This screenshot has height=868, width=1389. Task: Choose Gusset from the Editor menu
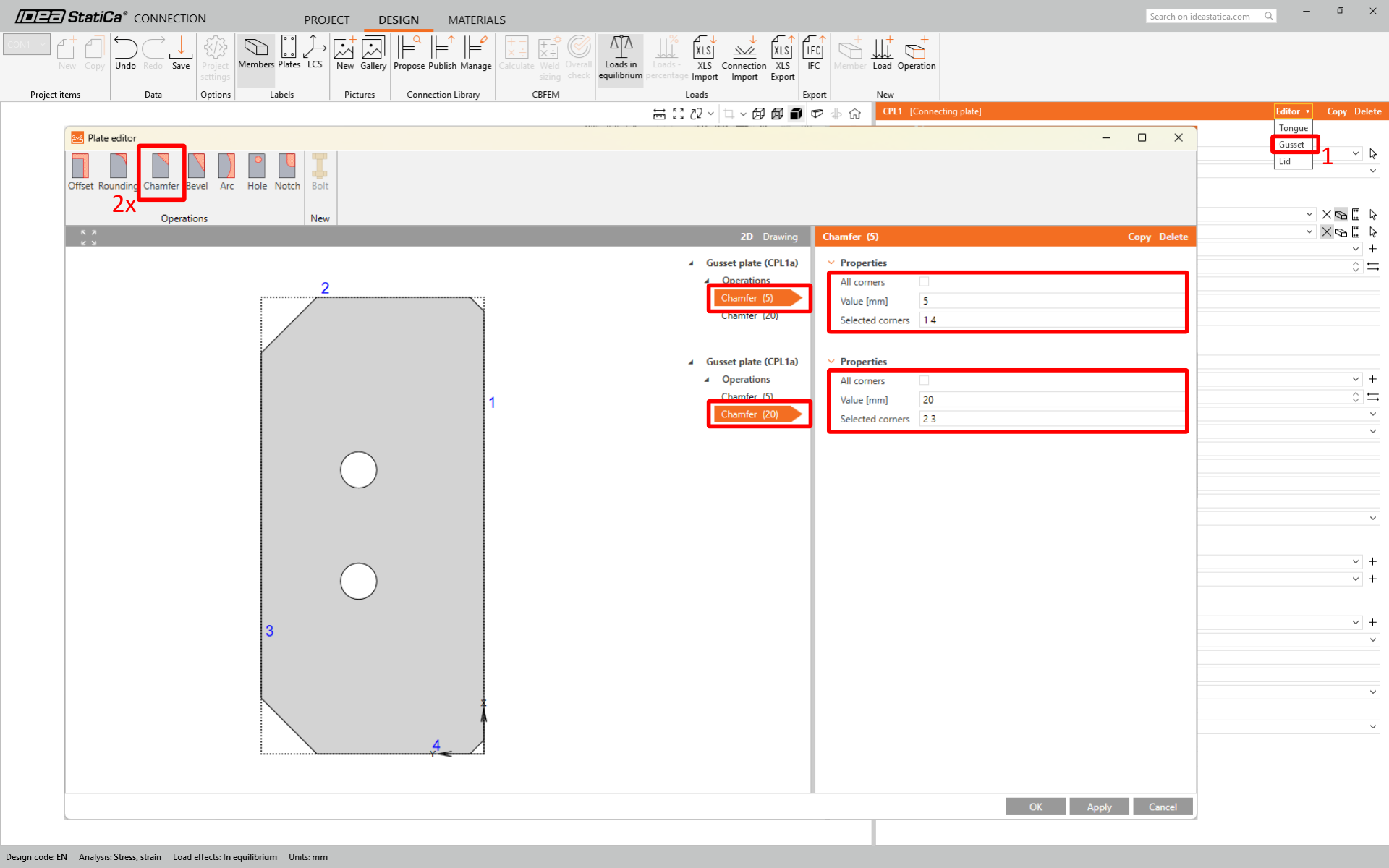1292,145
